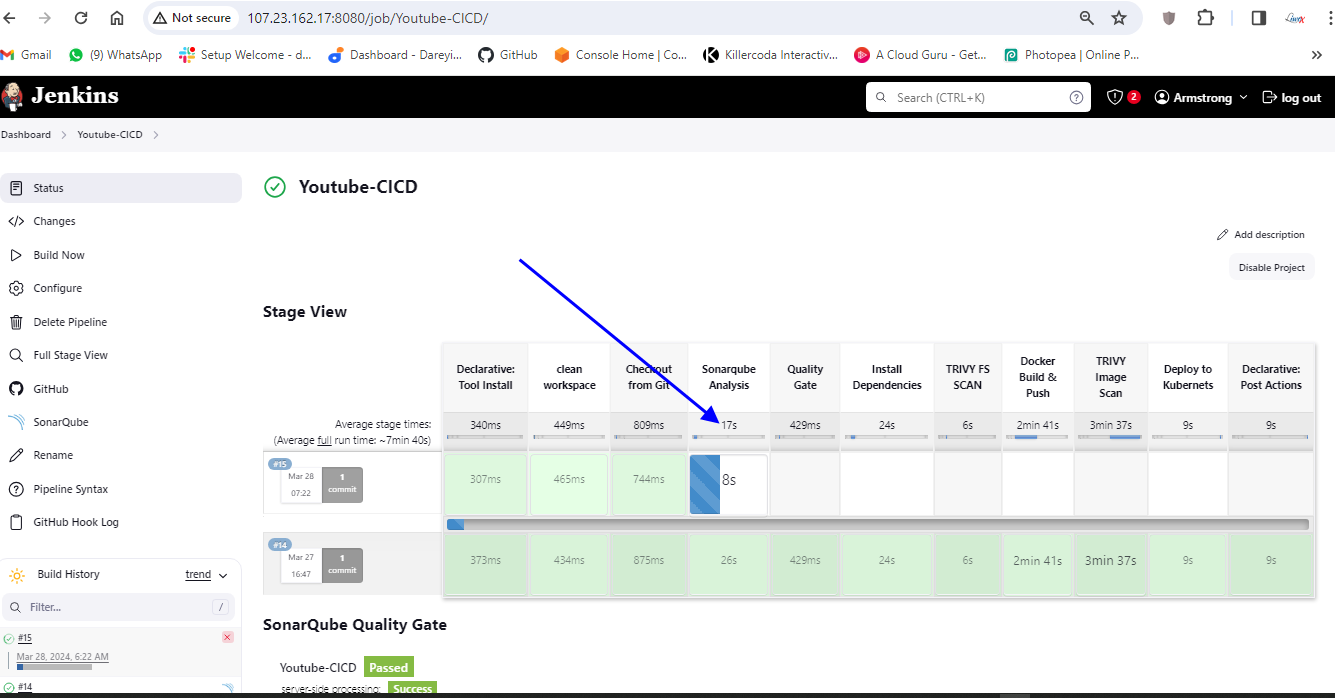Image resolution: width=1335 pixels, height=698 pixels.
Task: Open Full Stage View menu item
Action: [x=70, y=355]
